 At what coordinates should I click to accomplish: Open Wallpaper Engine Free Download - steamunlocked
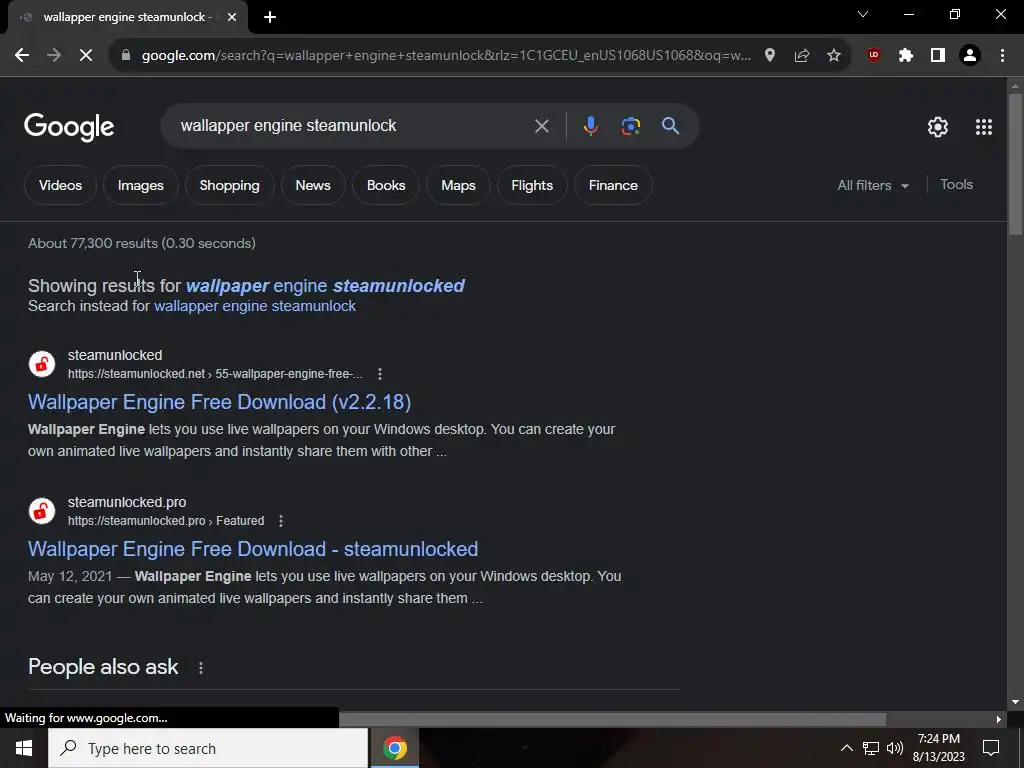tap(253, 549)
